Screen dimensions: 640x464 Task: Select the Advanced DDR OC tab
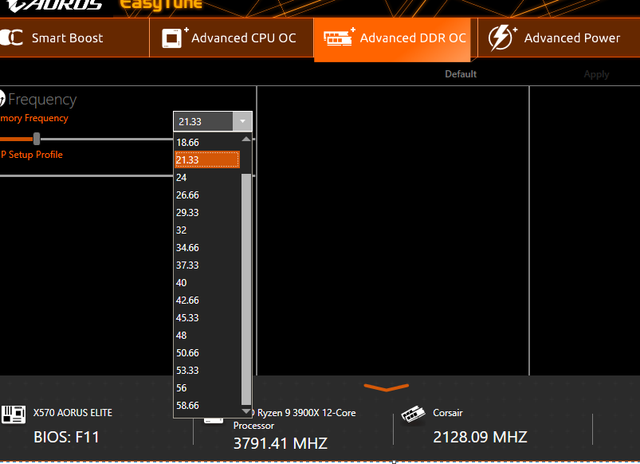[392, 39]
